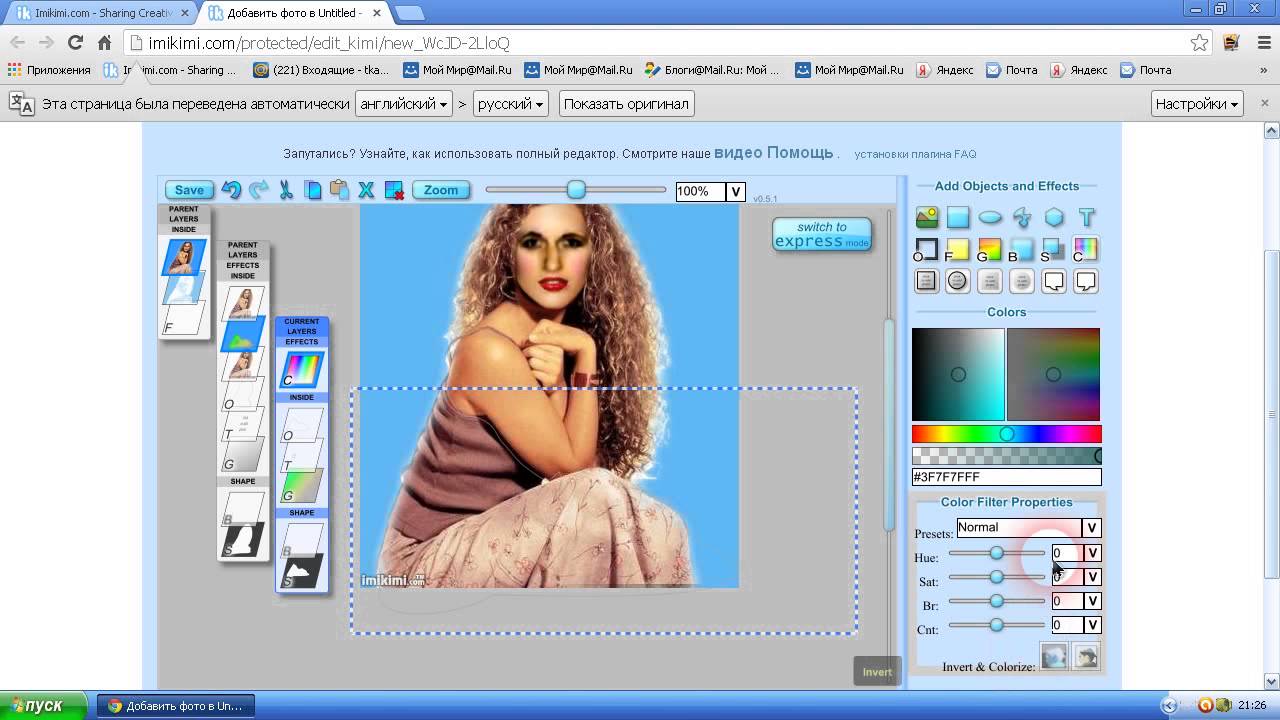Copy the selected layer
Viewport: 1280px width, 720px height.
pyautogui.click(x=313, y=190)
